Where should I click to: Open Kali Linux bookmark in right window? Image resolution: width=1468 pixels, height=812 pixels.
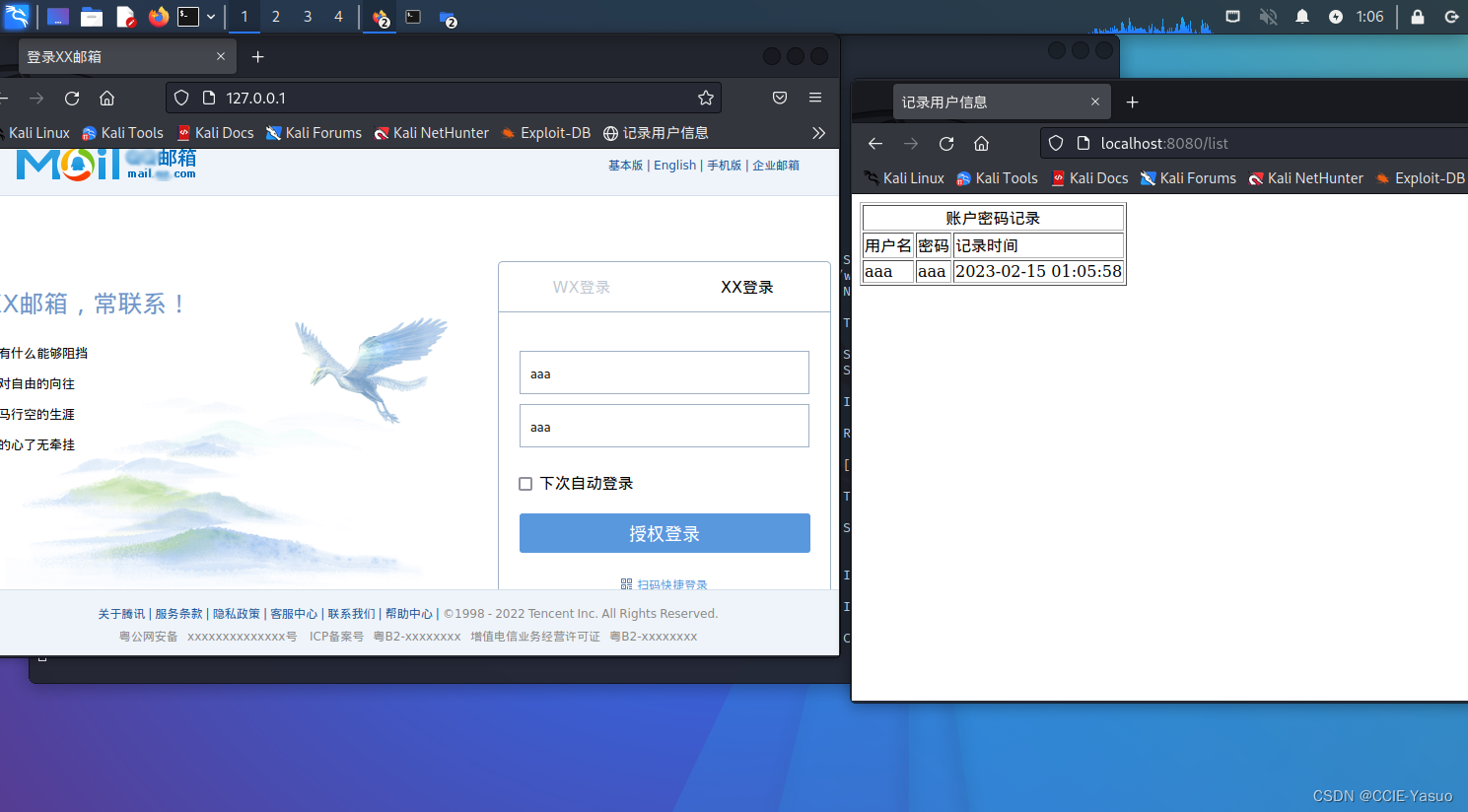coord(904,178)
